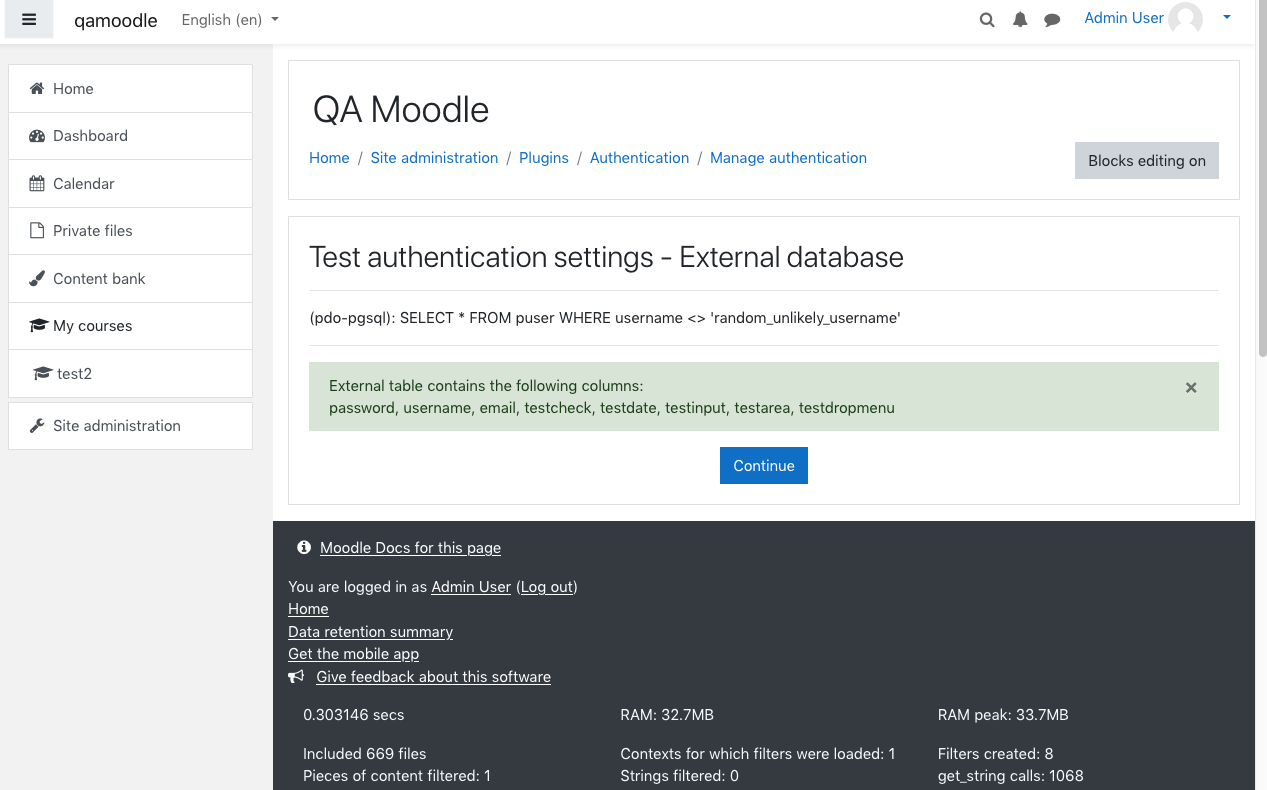This screenshot has width=1267, height=790.
Task: Toggle the side navigation hamburger button
Action: click(x=29, y=19)
